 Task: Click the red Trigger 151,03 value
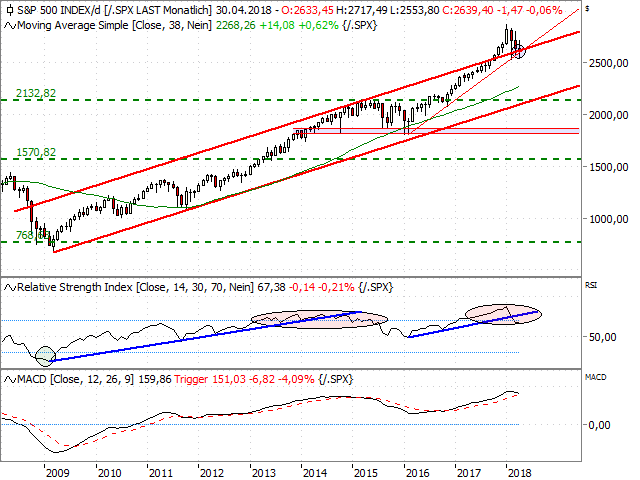point(210,379)
